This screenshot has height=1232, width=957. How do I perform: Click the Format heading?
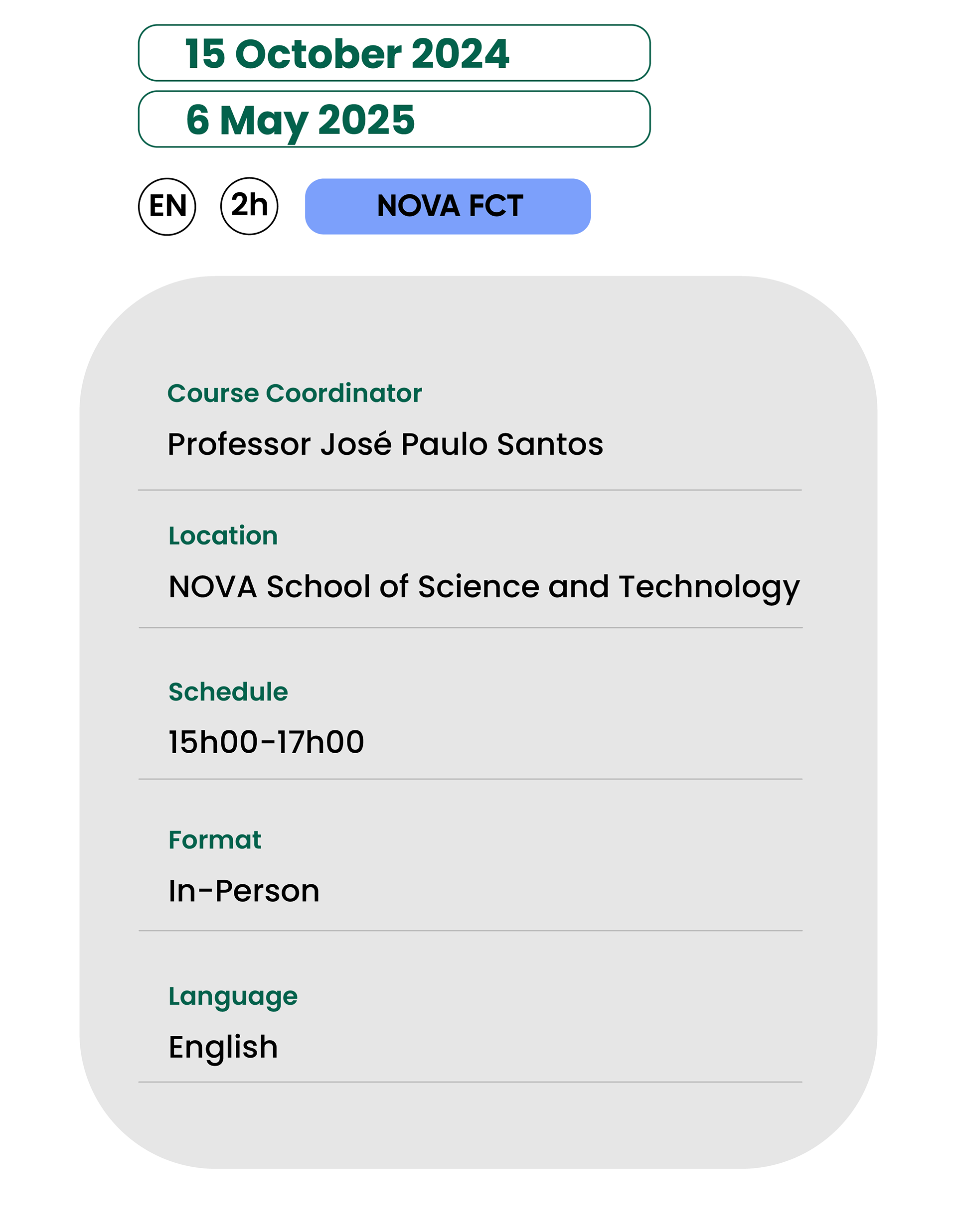(x=214, y=840)
